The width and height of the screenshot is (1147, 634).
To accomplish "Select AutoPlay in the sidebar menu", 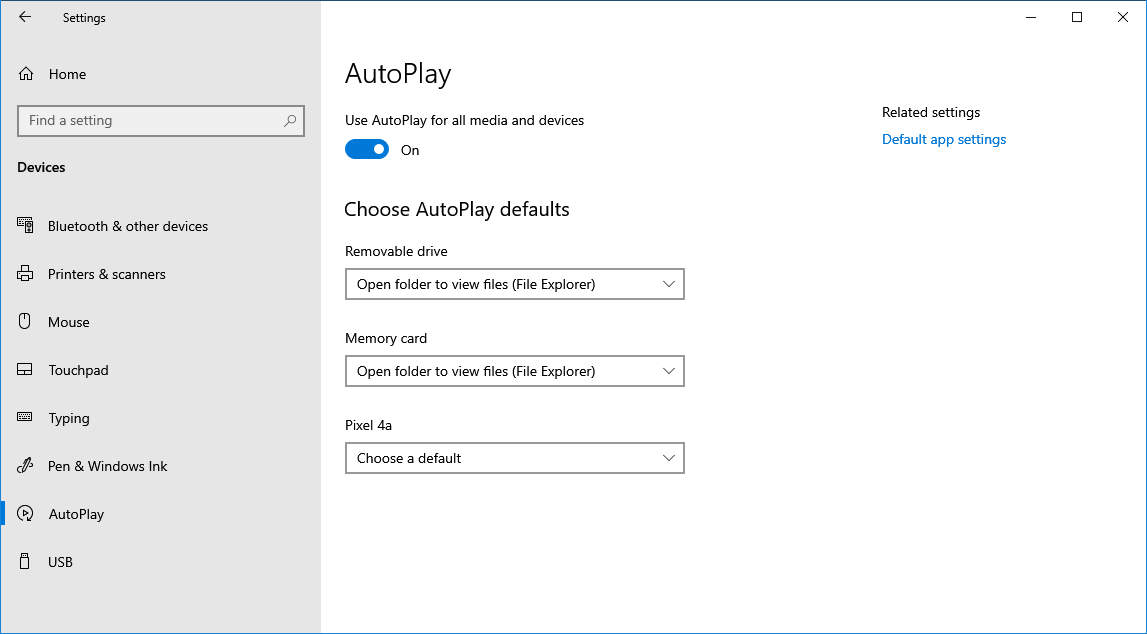I will coord(76,514).
